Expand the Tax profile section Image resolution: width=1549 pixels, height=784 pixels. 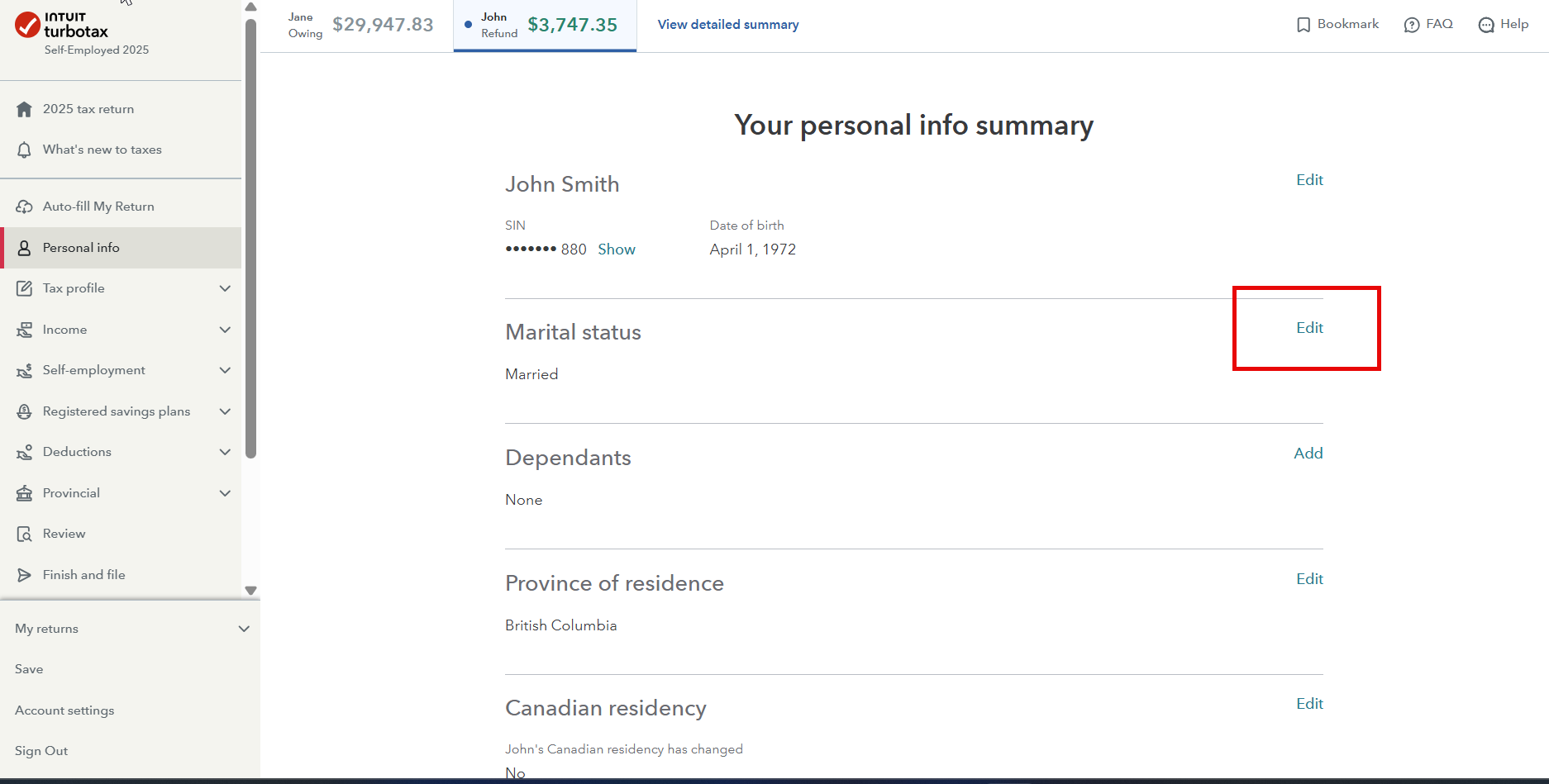pos(225,288)
